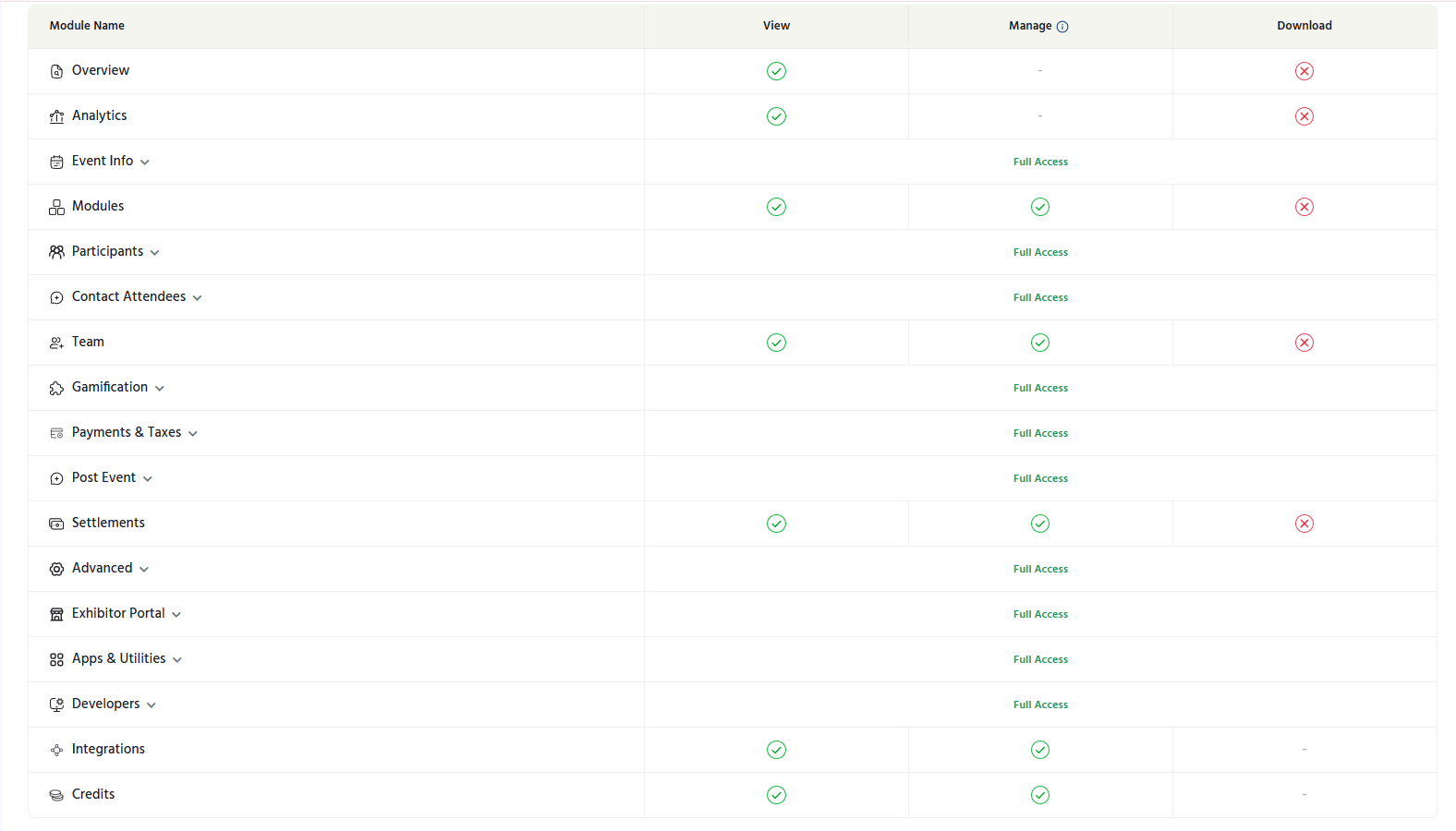Toggle View permission for Settlements
This screenshot has width=1456, height=831.
(776, 524)
